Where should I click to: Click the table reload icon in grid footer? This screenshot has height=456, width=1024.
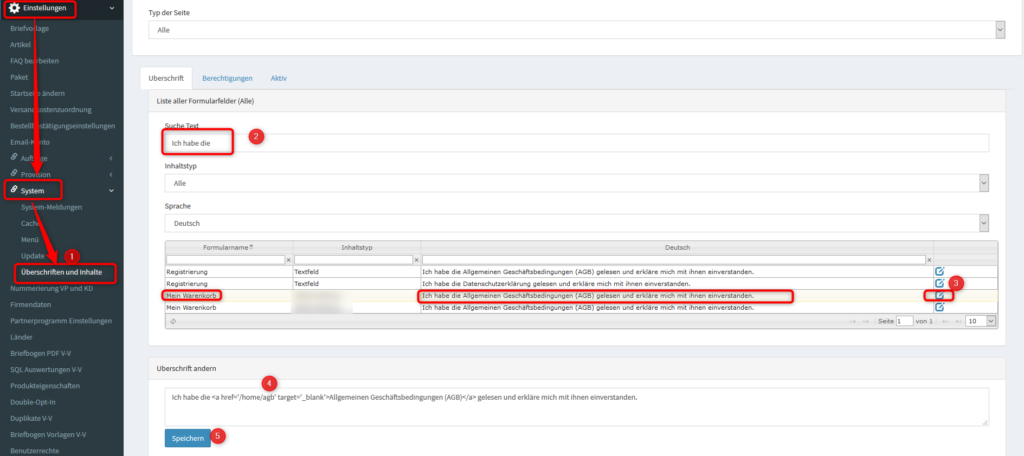click(175, 321)
